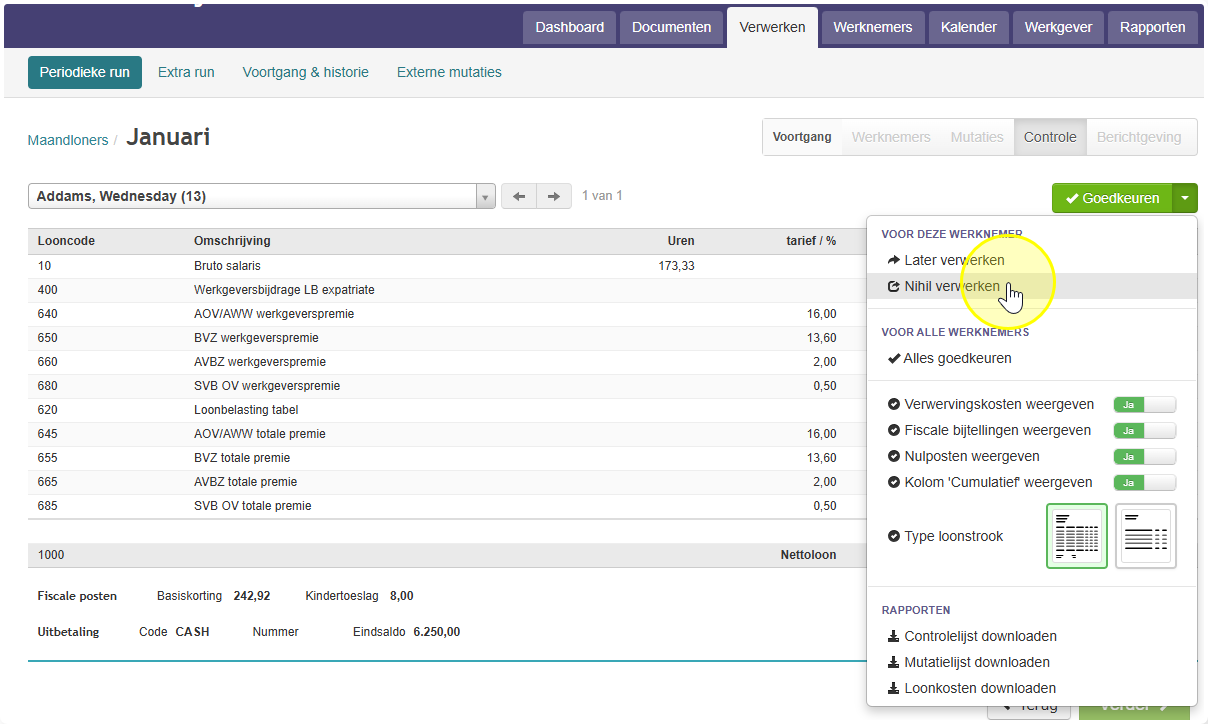Toggle Nulposten weergeven switch
Screen dimensions: 1208x724
[1145, 457]
